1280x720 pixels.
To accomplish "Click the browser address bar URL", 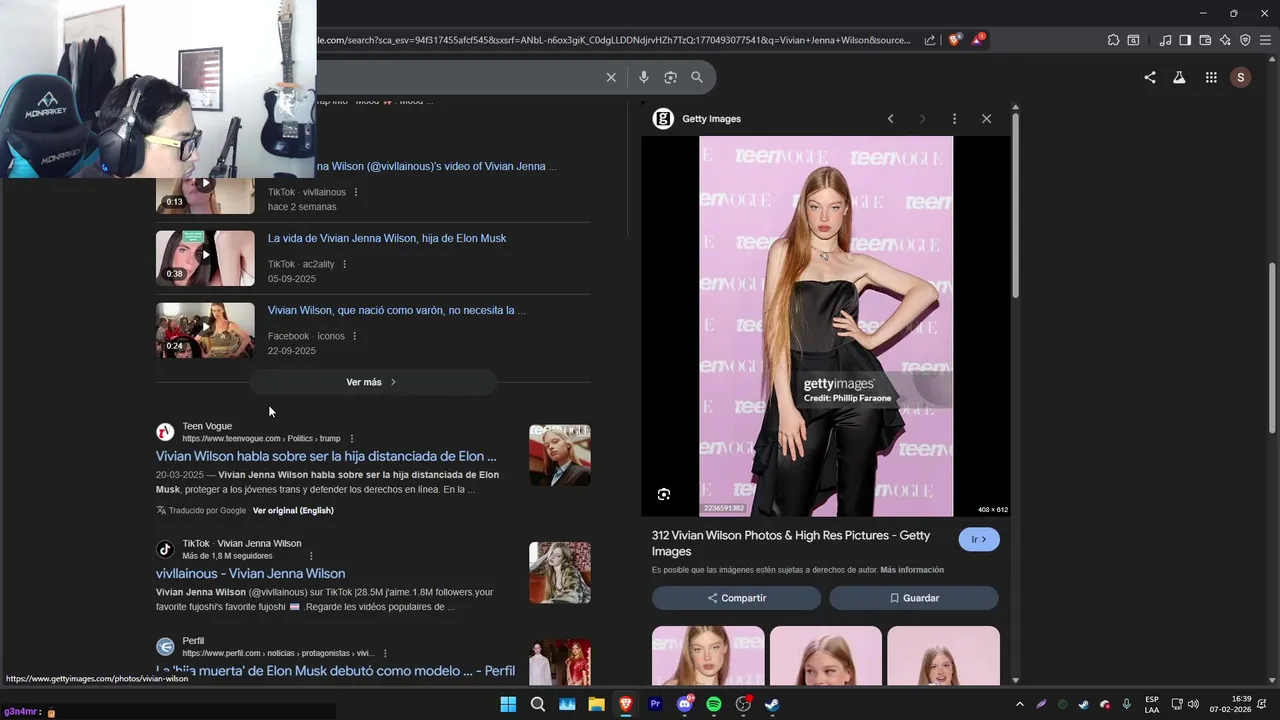I will click(x=614, y=40).
